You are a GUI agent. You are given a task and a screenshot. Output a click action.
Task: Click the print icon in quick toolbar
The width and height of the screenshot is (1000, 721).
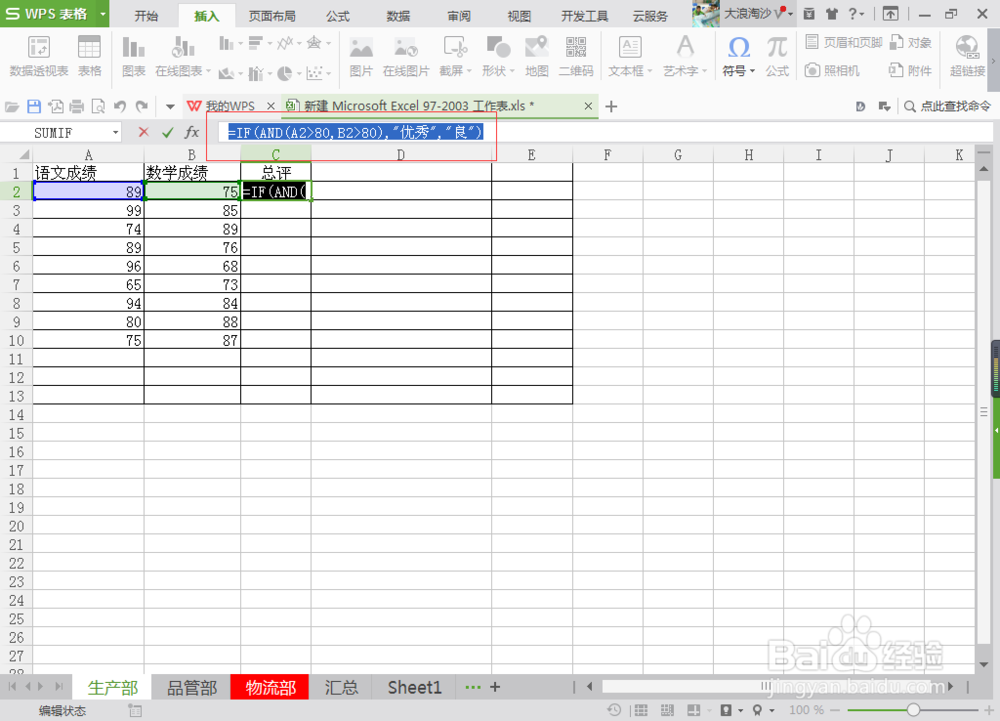coord(77,106)
